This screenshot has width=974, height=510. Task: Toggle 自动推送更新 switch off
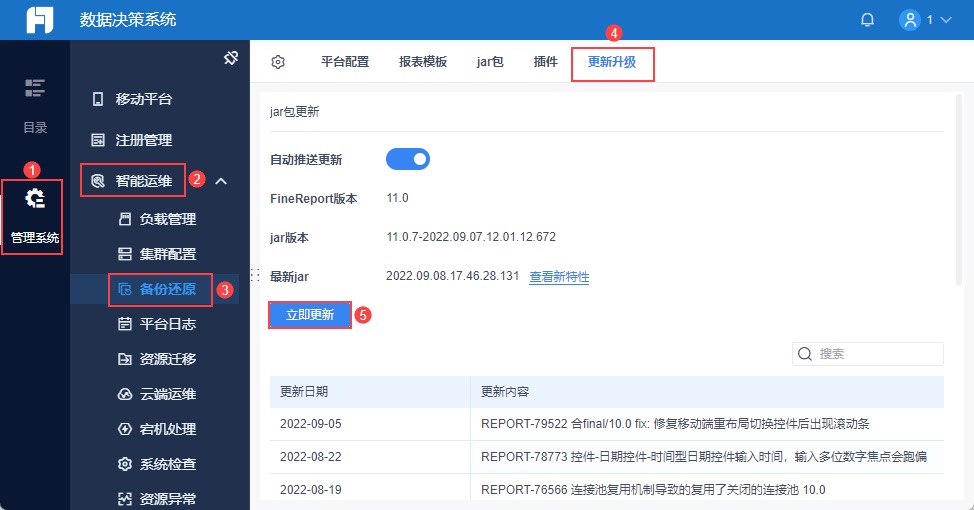(x=408, y=159)
